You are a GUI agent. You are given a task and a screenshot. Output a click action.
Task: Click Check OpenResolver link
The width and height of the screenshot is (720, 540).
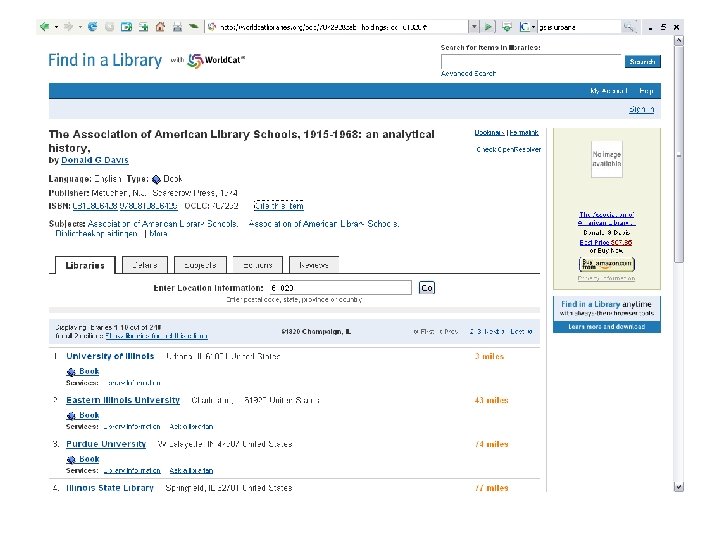click(509, 150)
